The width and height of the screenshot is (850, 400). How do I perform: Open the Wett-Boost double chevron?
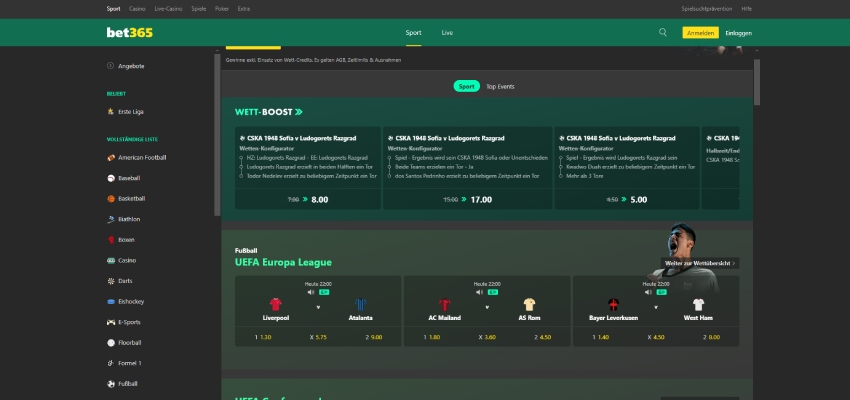299,112
